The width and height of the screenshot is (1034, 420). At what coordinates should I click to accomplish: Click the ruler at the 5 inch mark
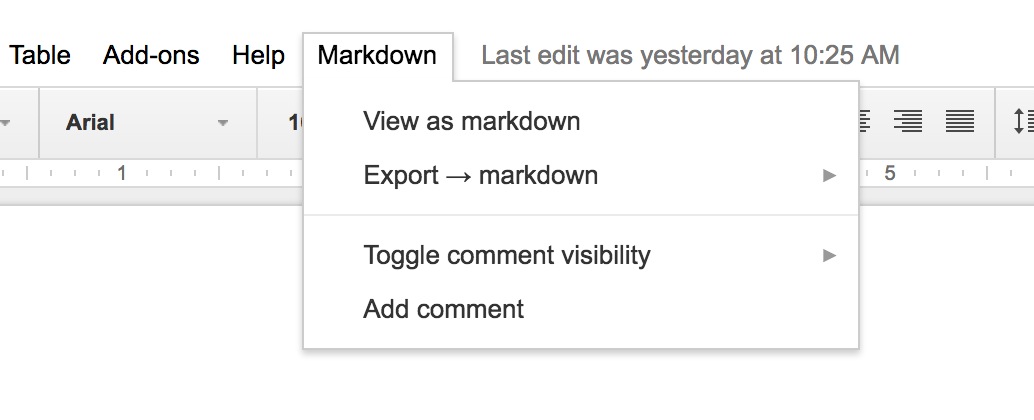(889, 173)
